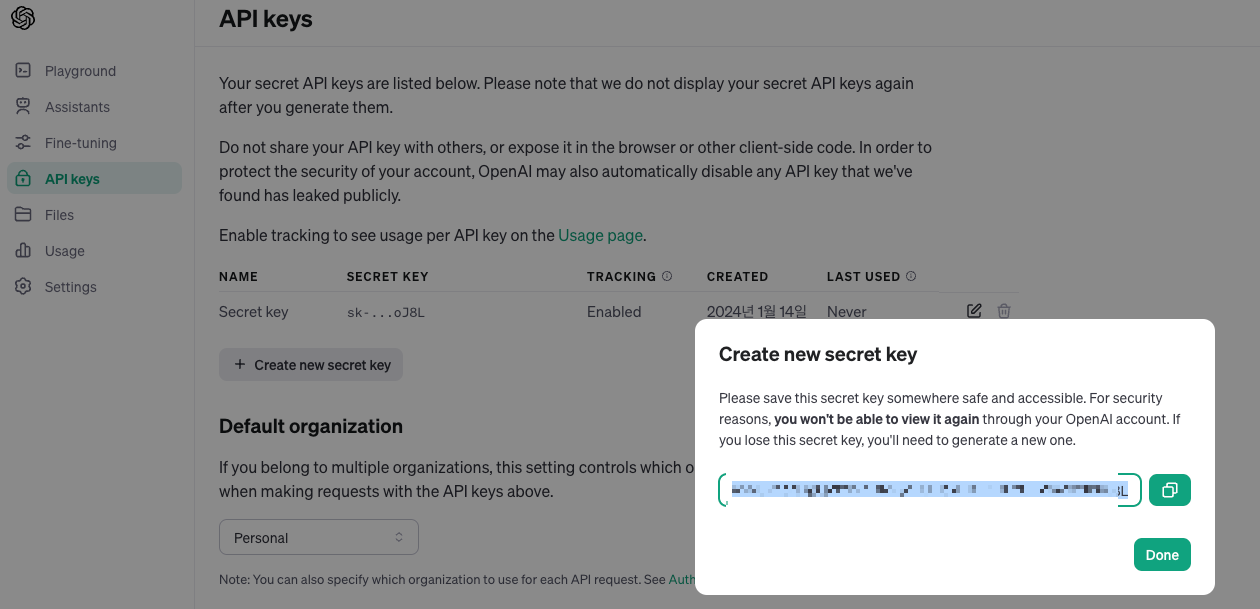Click the Usage bar chart icon
This screenshot has height=609, width=1260.
click(23, 251)
